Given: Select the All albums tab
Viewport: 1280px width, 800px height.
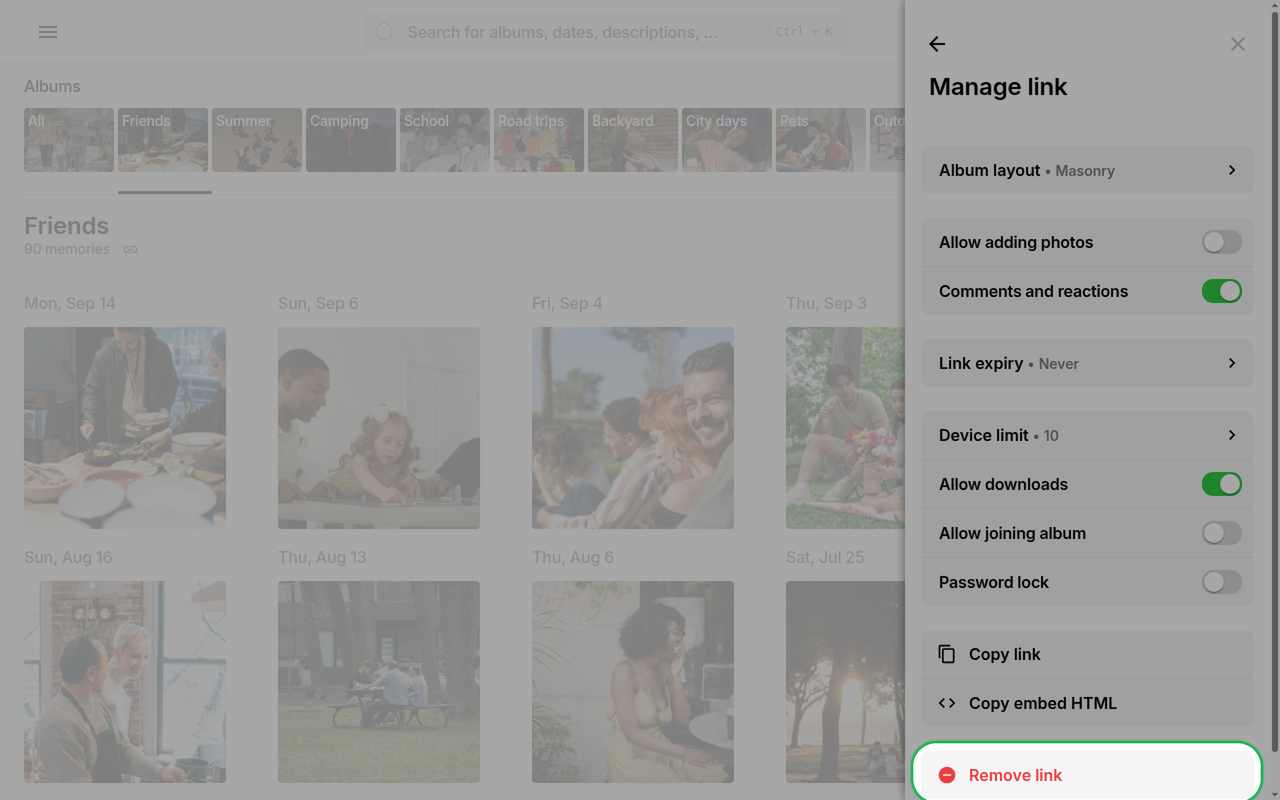Looking at the screenshot, I should [69, 140].
